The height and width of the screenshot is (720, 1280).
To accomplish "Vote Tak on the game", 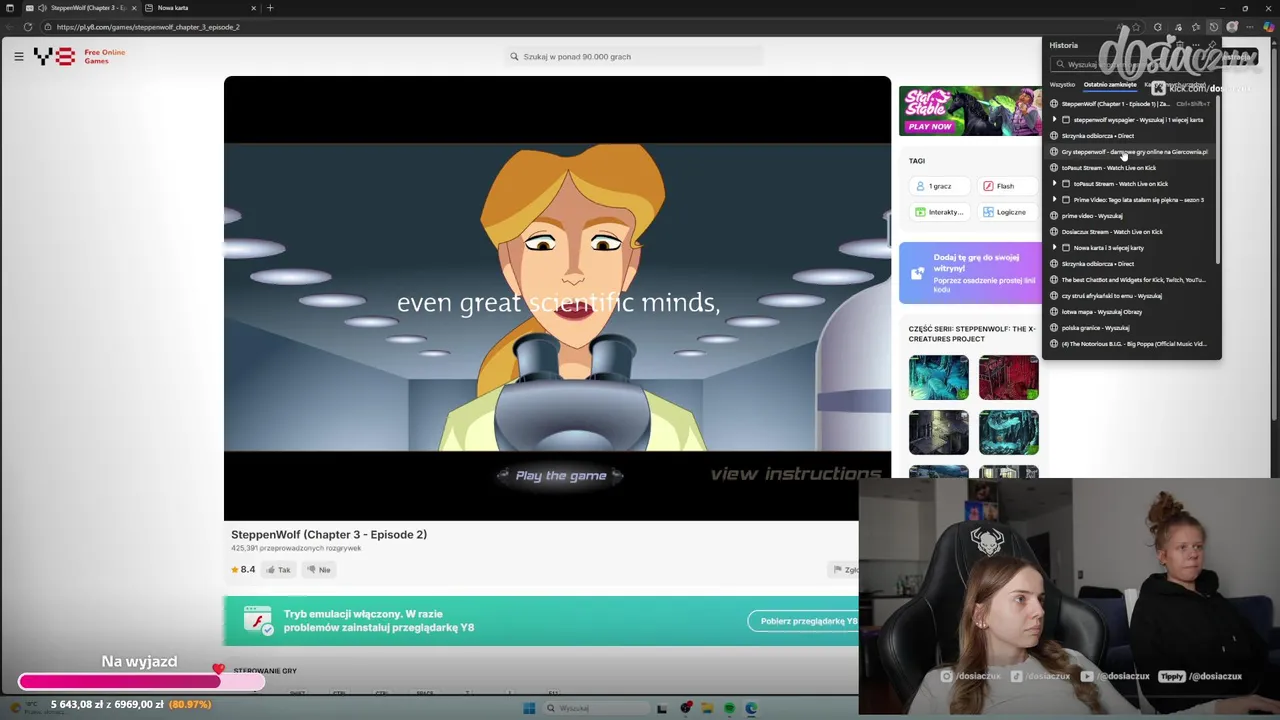I will 278,570.
